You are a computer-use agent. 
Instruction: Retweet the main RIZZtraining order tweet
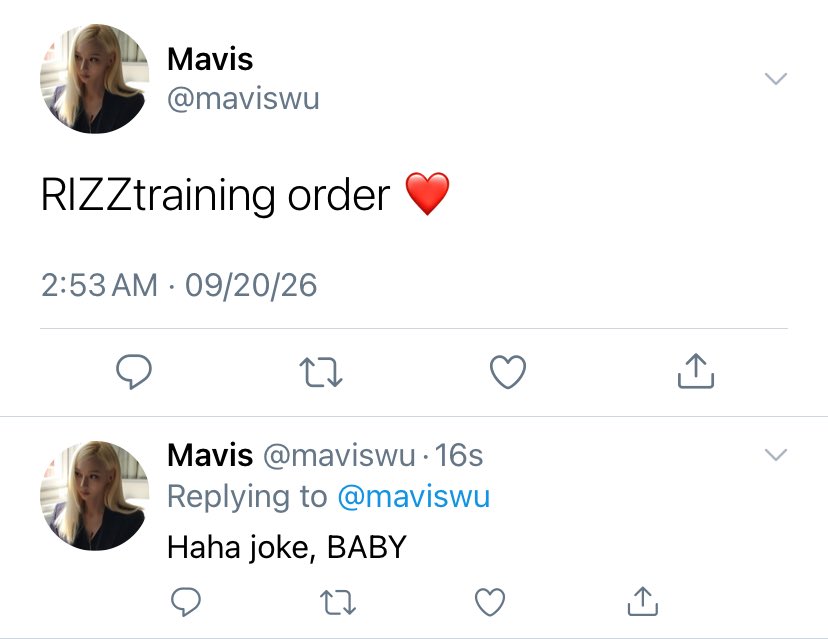[321, 372]
